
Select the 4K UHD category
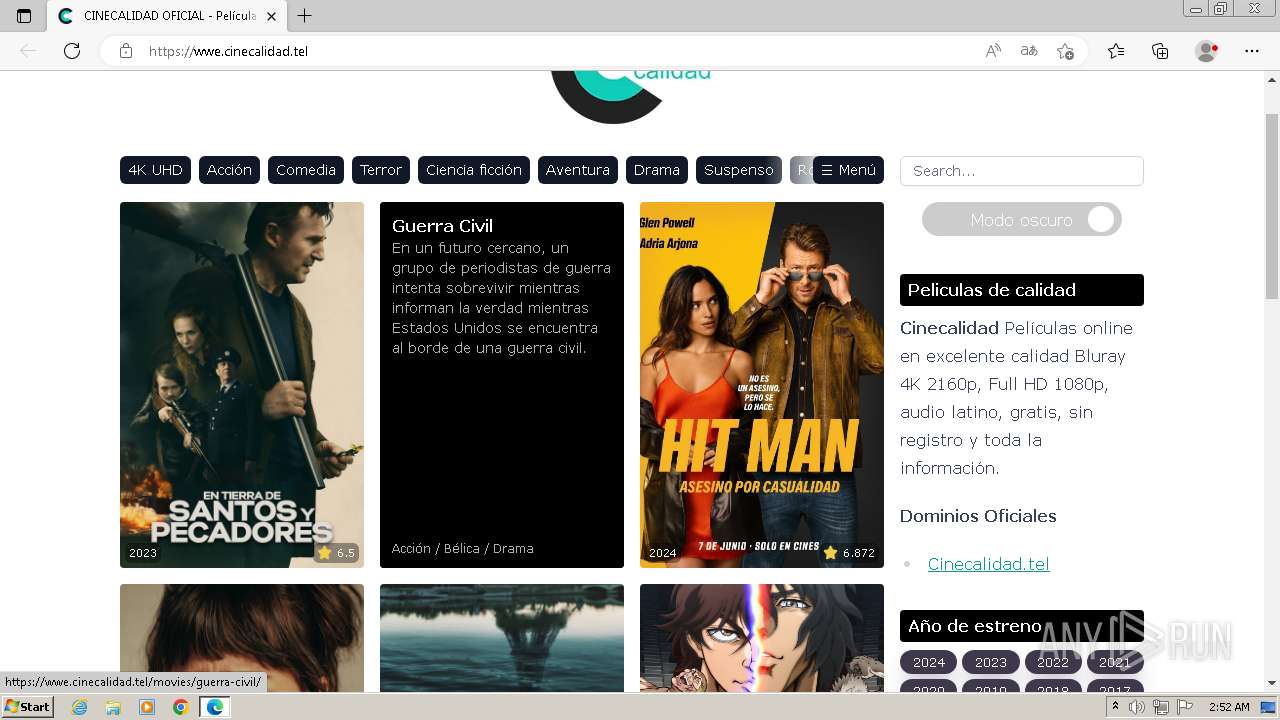155,170
